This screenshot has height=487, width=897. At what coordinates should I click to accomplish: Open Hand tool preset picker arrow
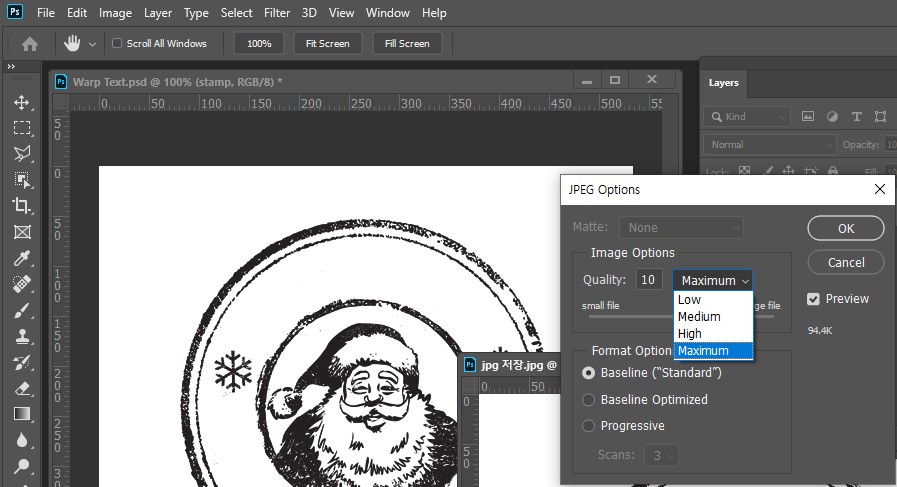click(92, 44)
